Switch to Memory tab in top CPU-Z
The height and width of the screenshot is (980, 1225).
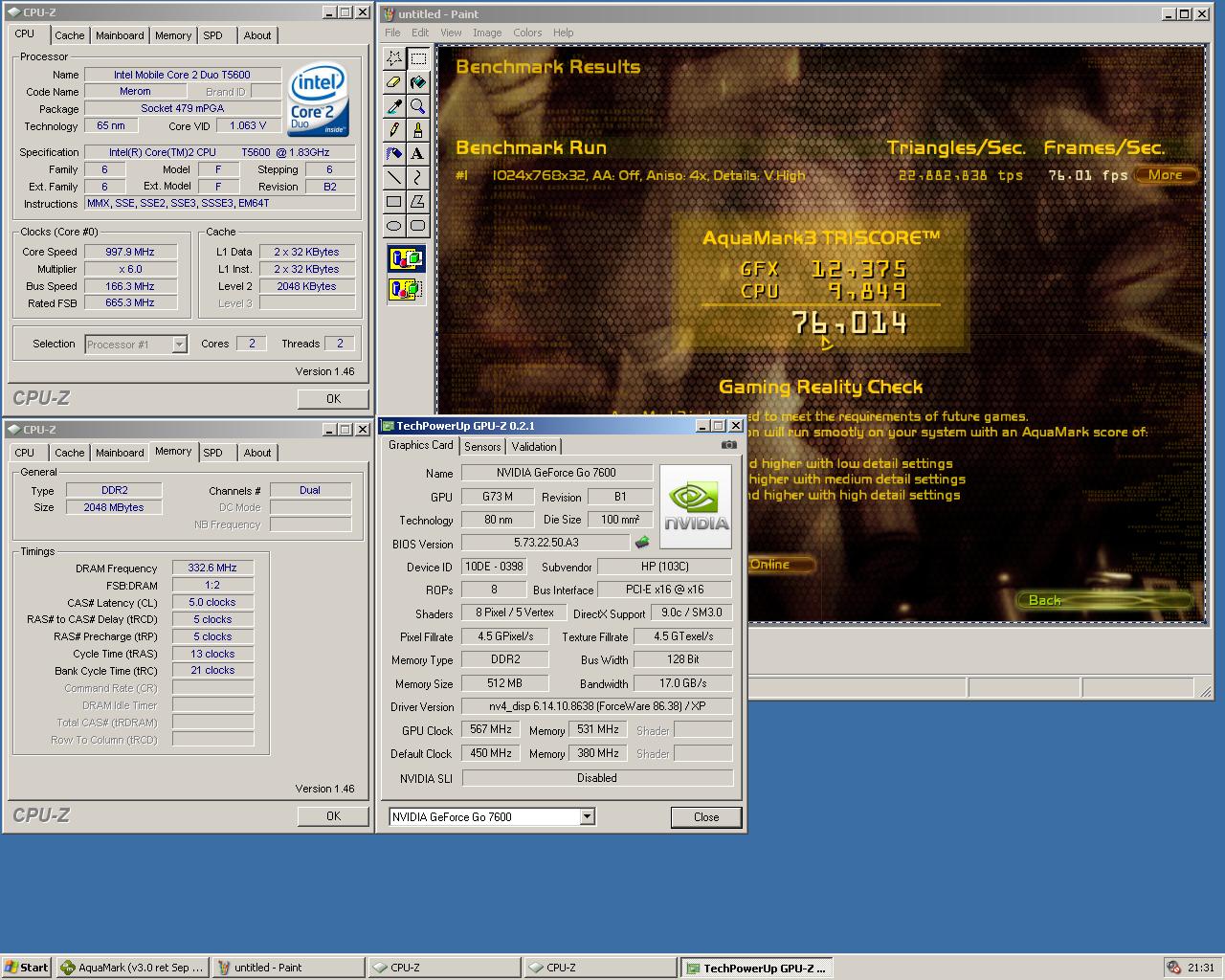(x=173, y=35)
